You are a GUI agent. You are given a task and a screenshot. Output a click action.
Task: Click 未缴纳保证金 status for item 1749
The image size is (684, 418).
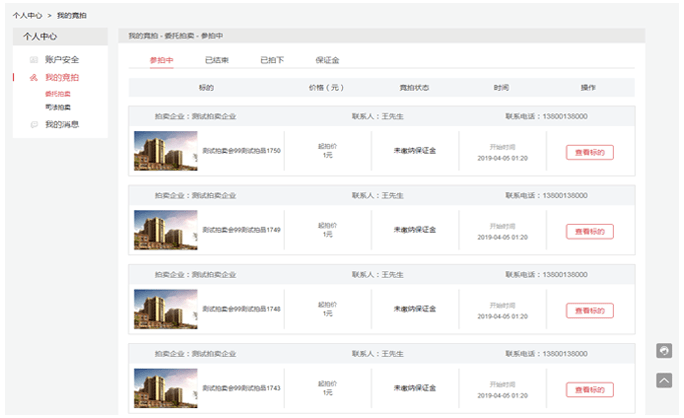[415, 230]
